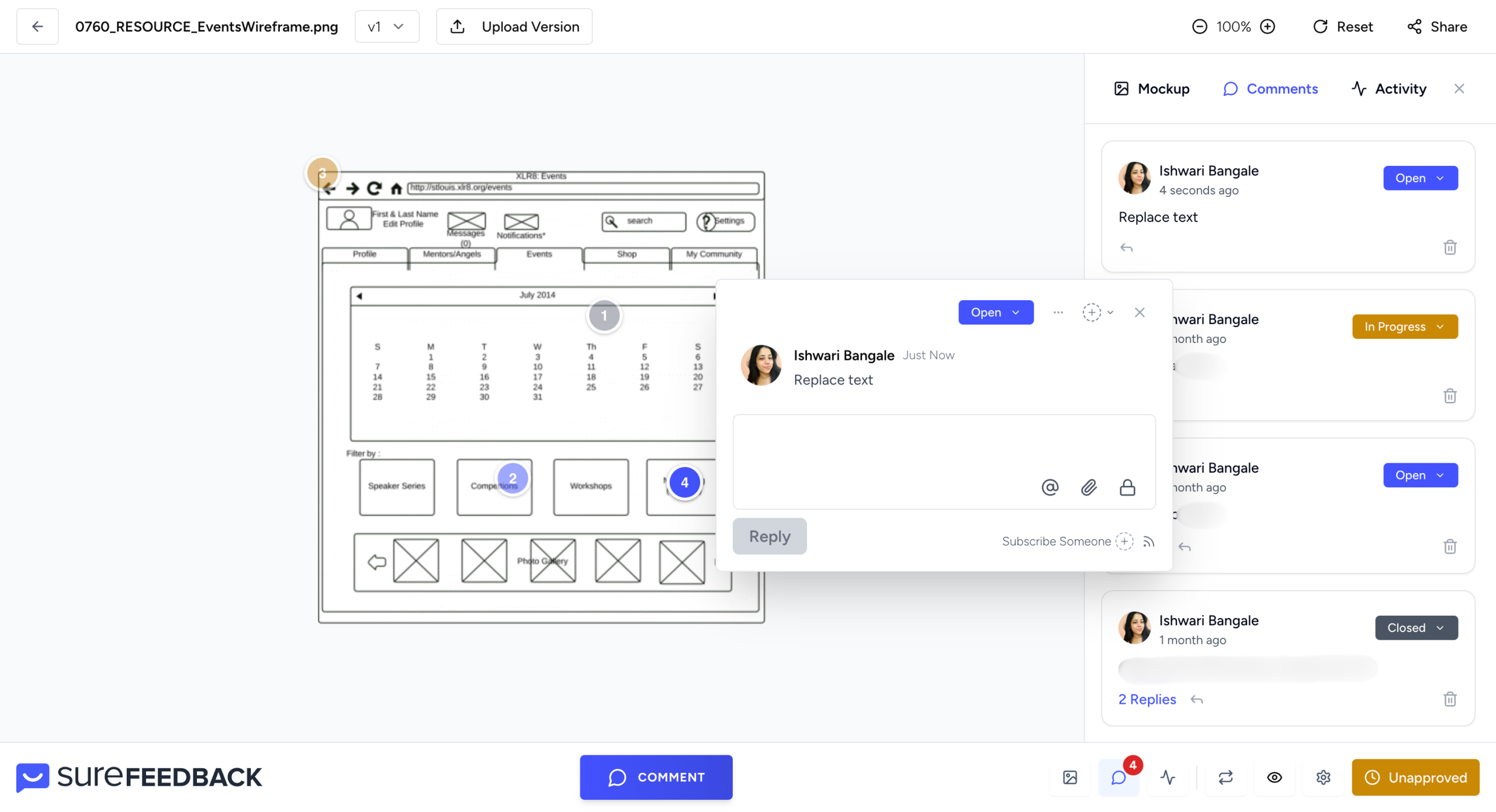Image resolution: width=1496 pixels, height=812 pixels.
Task: Click the Upload Version button
Action: pos(514,26)
